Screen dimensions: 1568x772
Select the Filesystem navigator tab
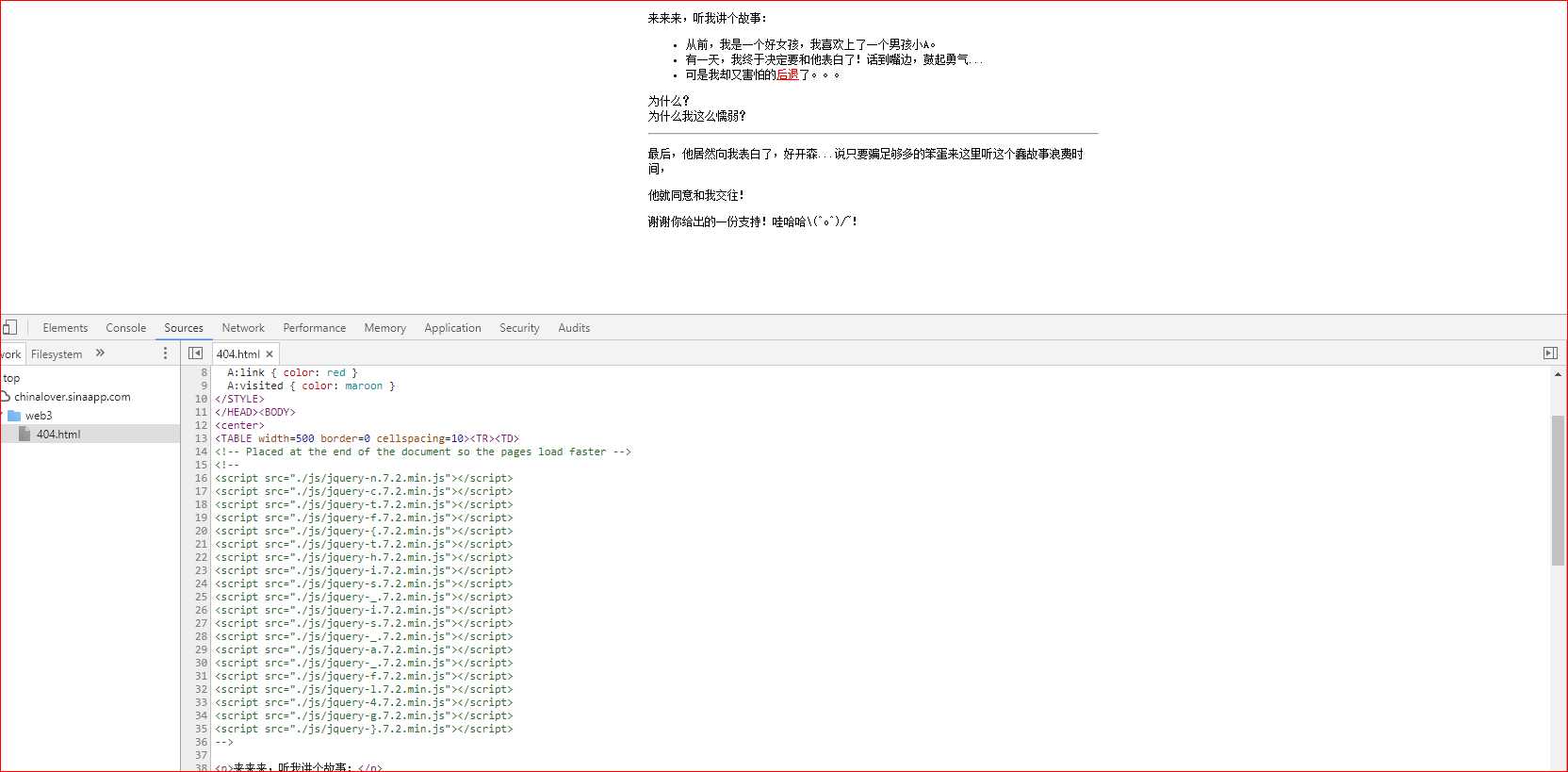57,354
